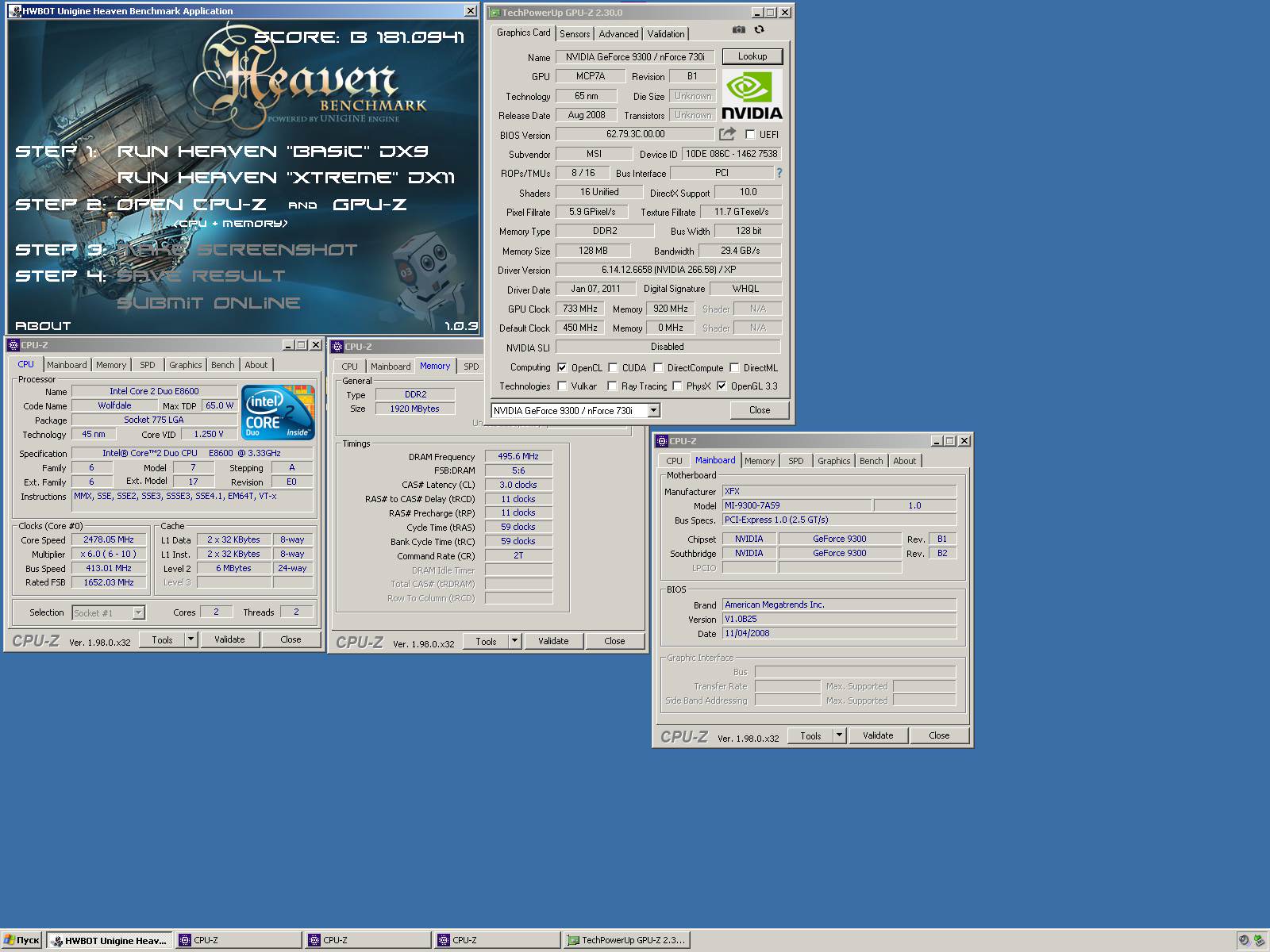Screen dimensions: 1270x952
Task: Open the Validation tab in GPU-Z
Action: [x=666, y=34]
